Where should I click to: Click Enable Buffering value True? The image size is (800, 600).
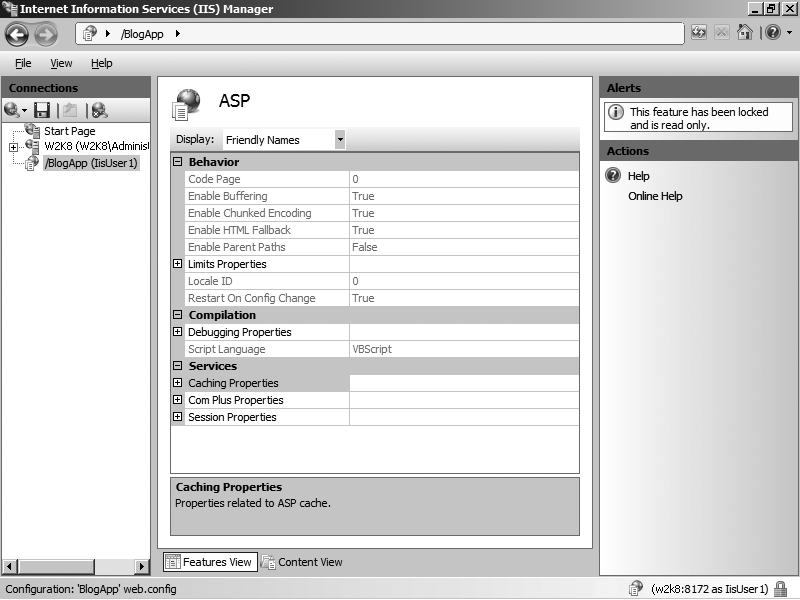click(x=363, y=196)
